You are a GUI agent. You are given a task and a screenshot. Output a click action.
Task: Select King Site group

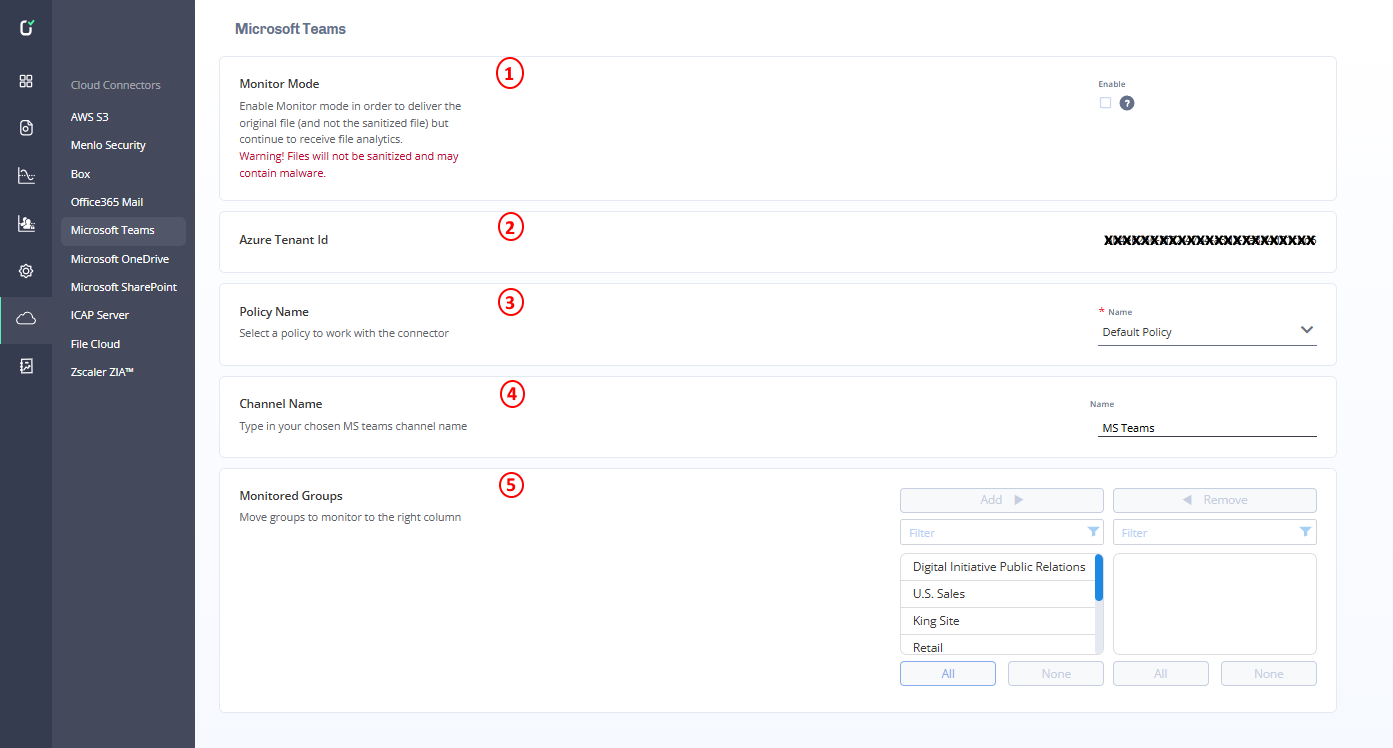pyautogui.click(x=998, y=621)
